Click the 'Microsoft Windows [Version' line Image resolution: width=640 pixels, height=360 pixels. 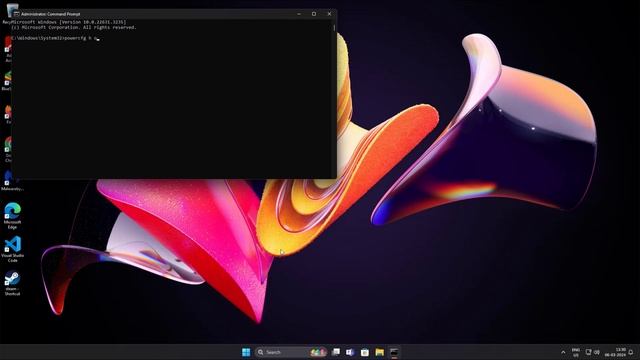coord(69,22)
